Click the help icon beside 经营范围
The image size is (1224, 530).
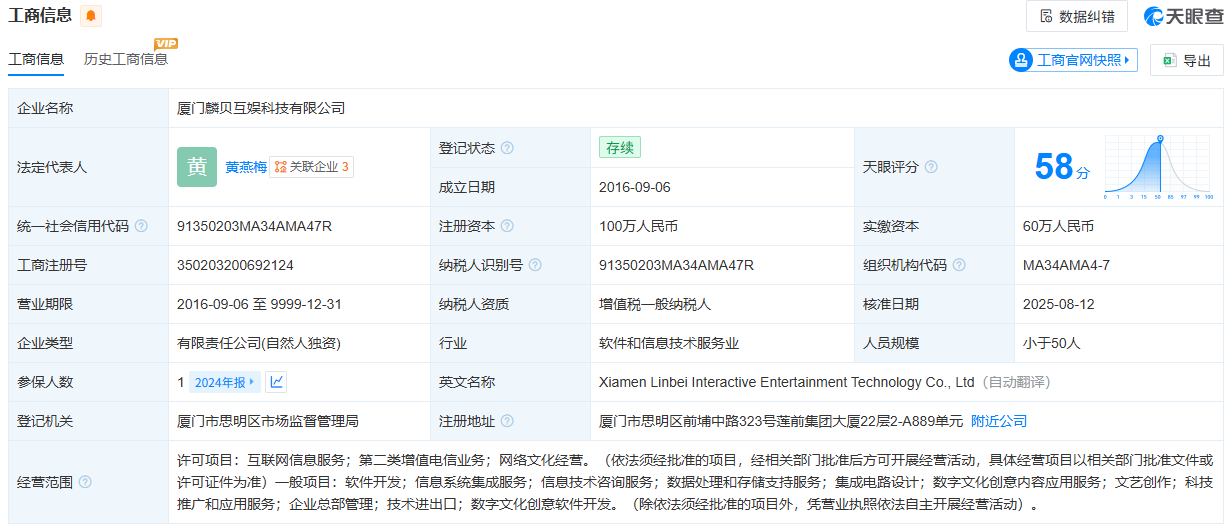click(85, 482)
